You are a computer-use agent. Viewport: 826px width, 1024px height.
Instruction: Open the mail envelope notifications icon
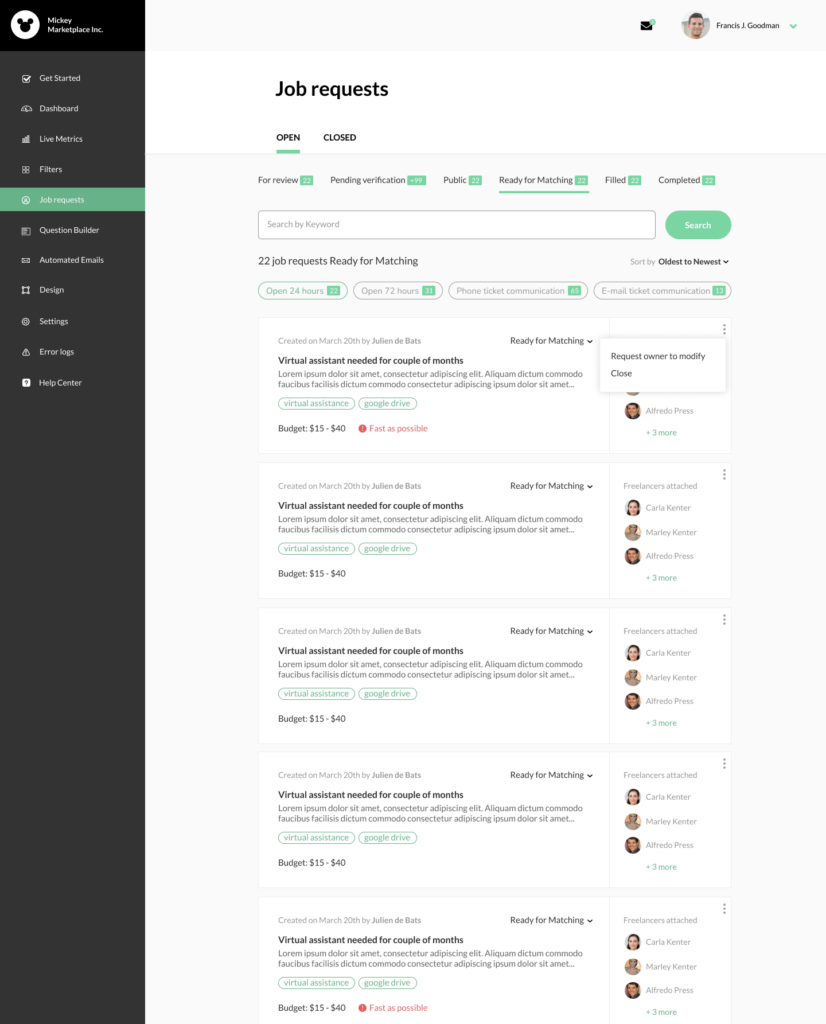pos(646,26)
